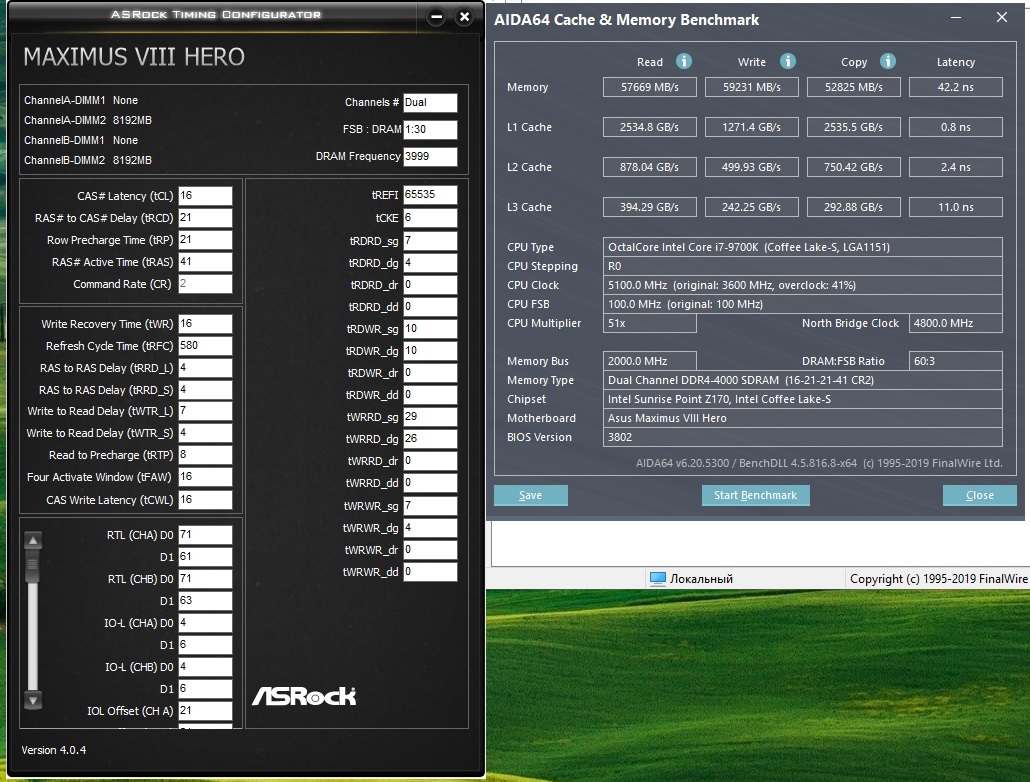1030x782 pixels.
Task: Close AIDA64 benchmark with the X icon
Action: coord(1002,17)
